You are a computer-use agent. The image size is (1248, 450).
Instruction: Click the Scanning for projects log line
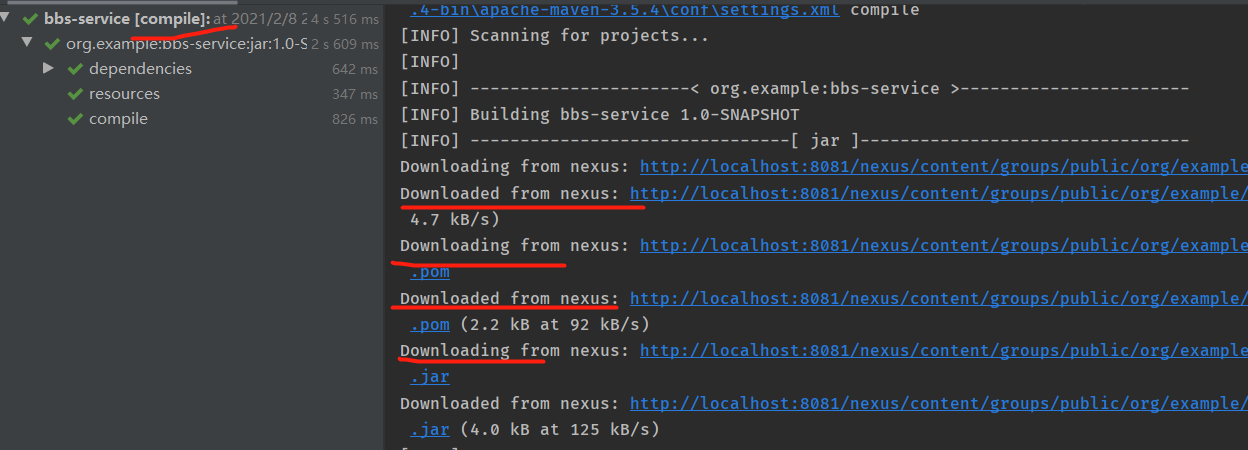[554, 36]
